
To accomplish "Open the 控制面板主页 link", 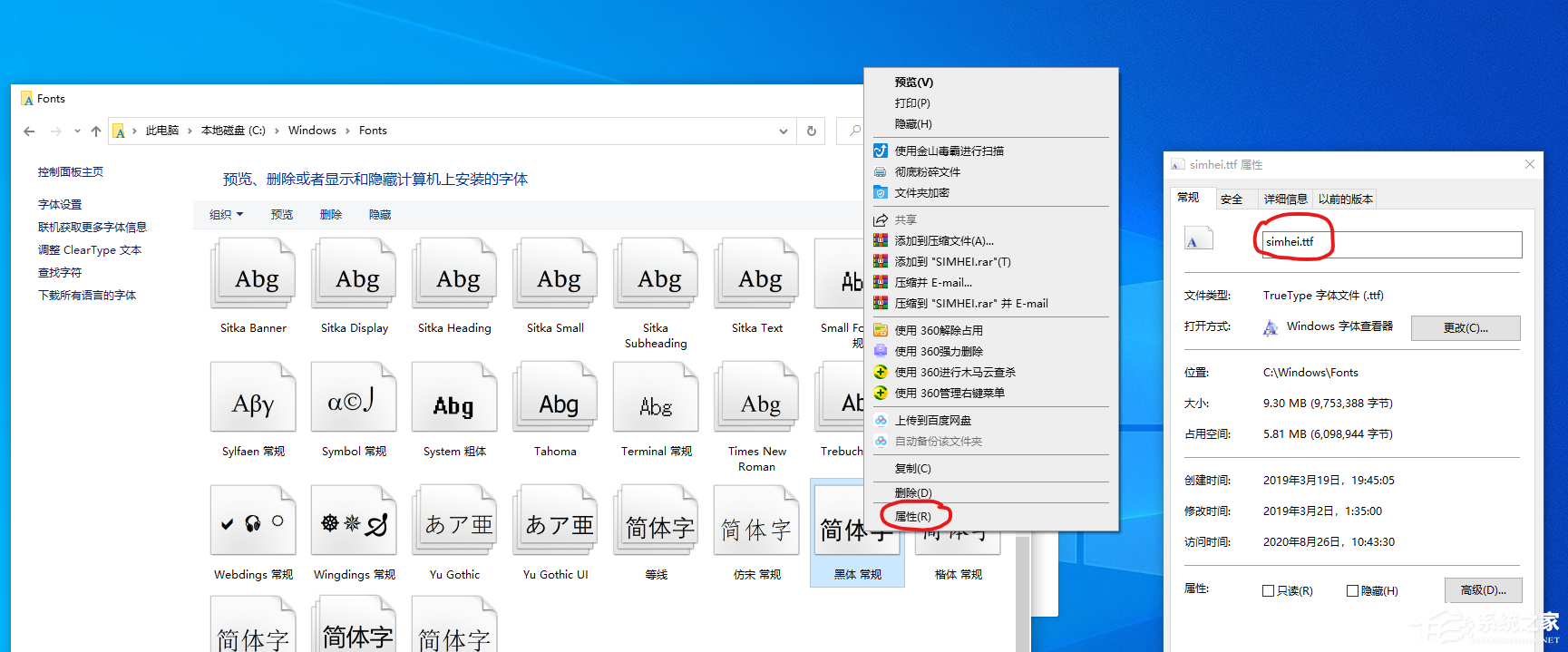I will coord(71,172).
